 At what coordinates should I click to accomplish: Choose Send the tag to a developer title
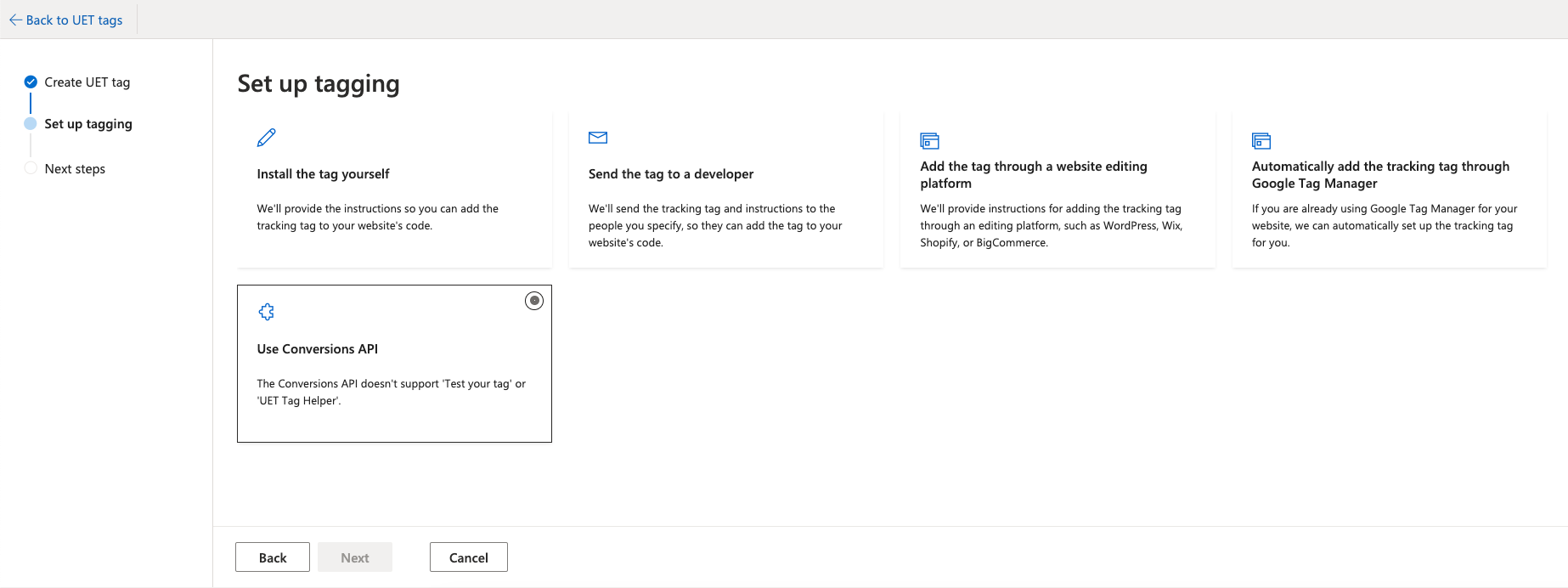671,174
